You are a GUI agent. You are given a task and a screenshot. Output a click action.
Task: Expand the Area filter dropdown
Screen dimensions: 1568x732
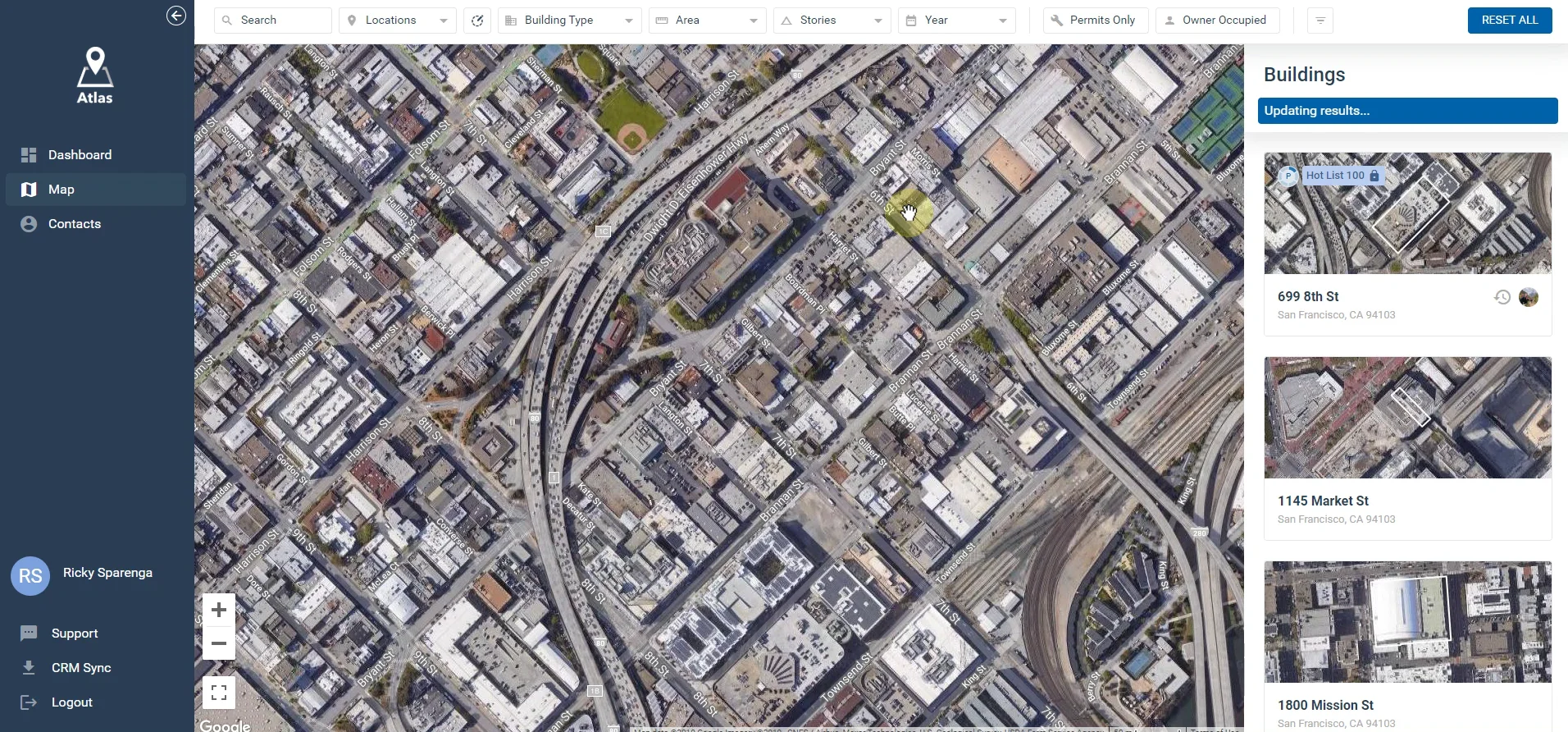(x=708, y=21)
